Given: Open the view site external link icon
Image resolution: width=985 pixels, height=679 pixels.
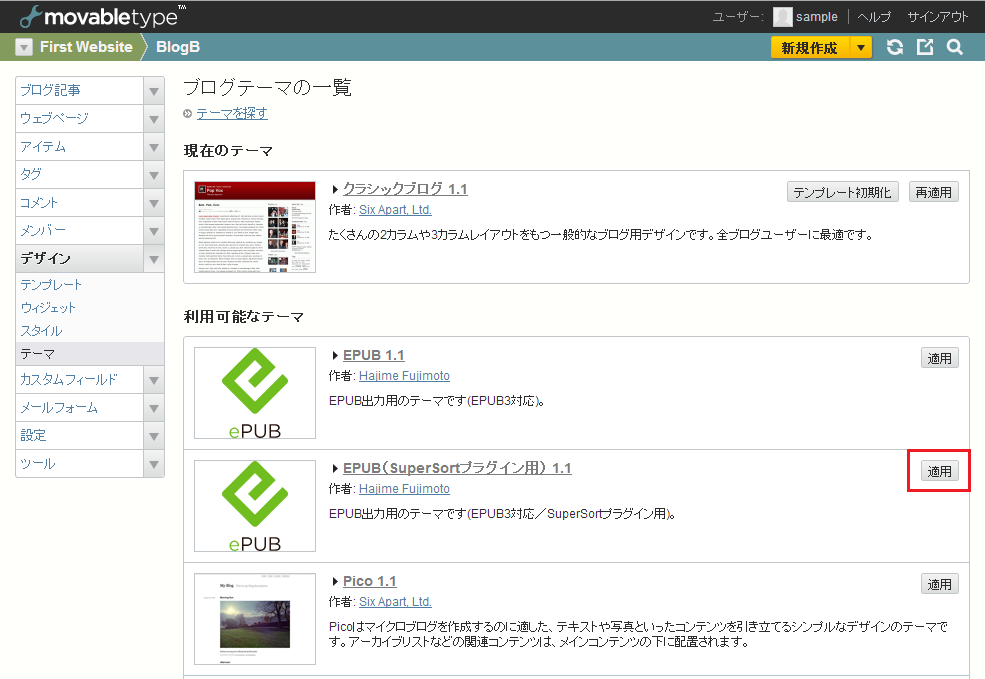Looking at the screenshot, I should 925,47.
